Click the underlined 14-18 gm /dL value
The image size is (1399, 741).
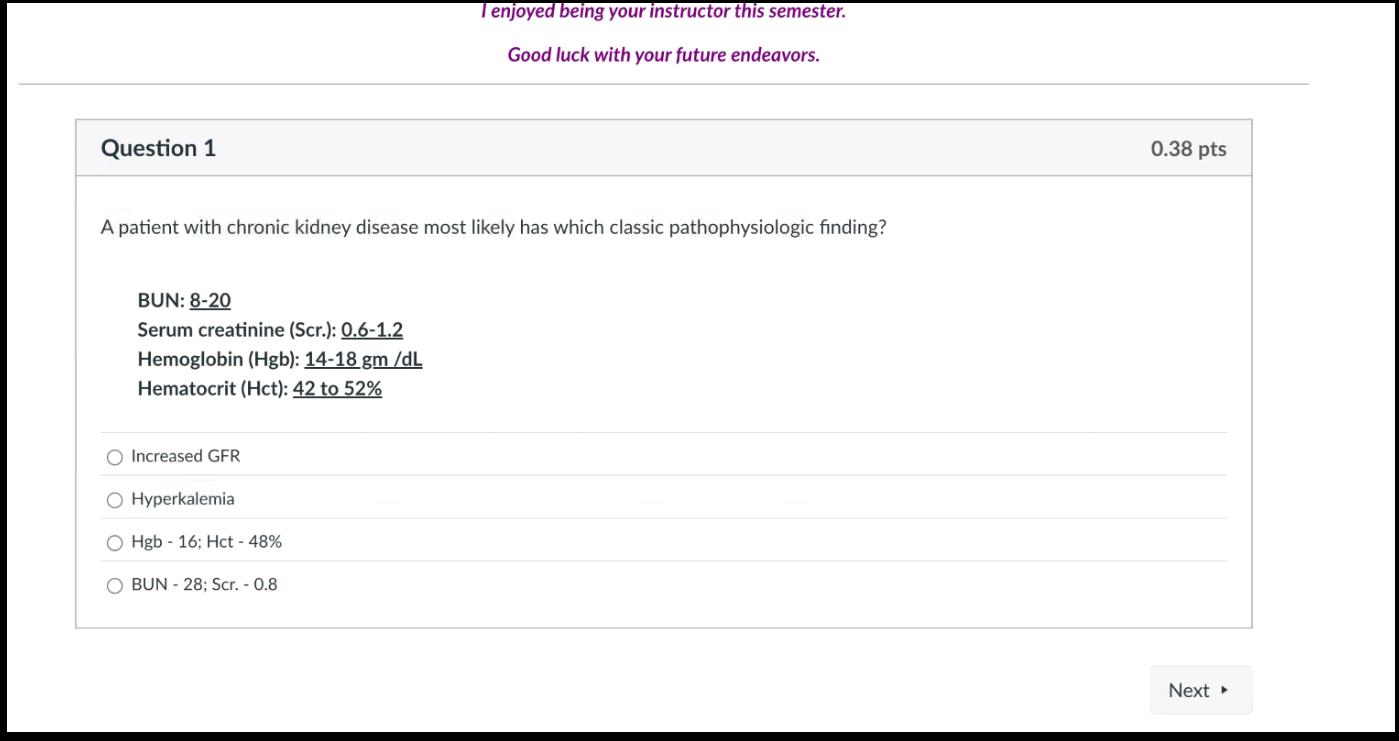pyautogui.click(x=363, y=359)
